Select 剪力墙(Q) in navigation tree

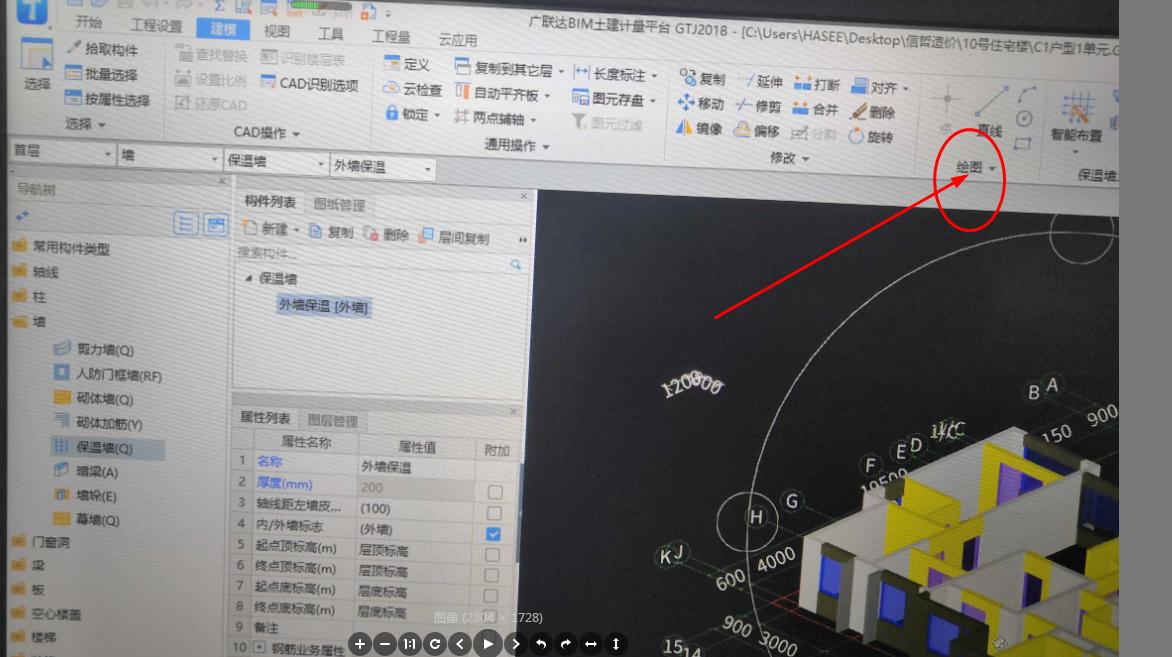point(93,349)
